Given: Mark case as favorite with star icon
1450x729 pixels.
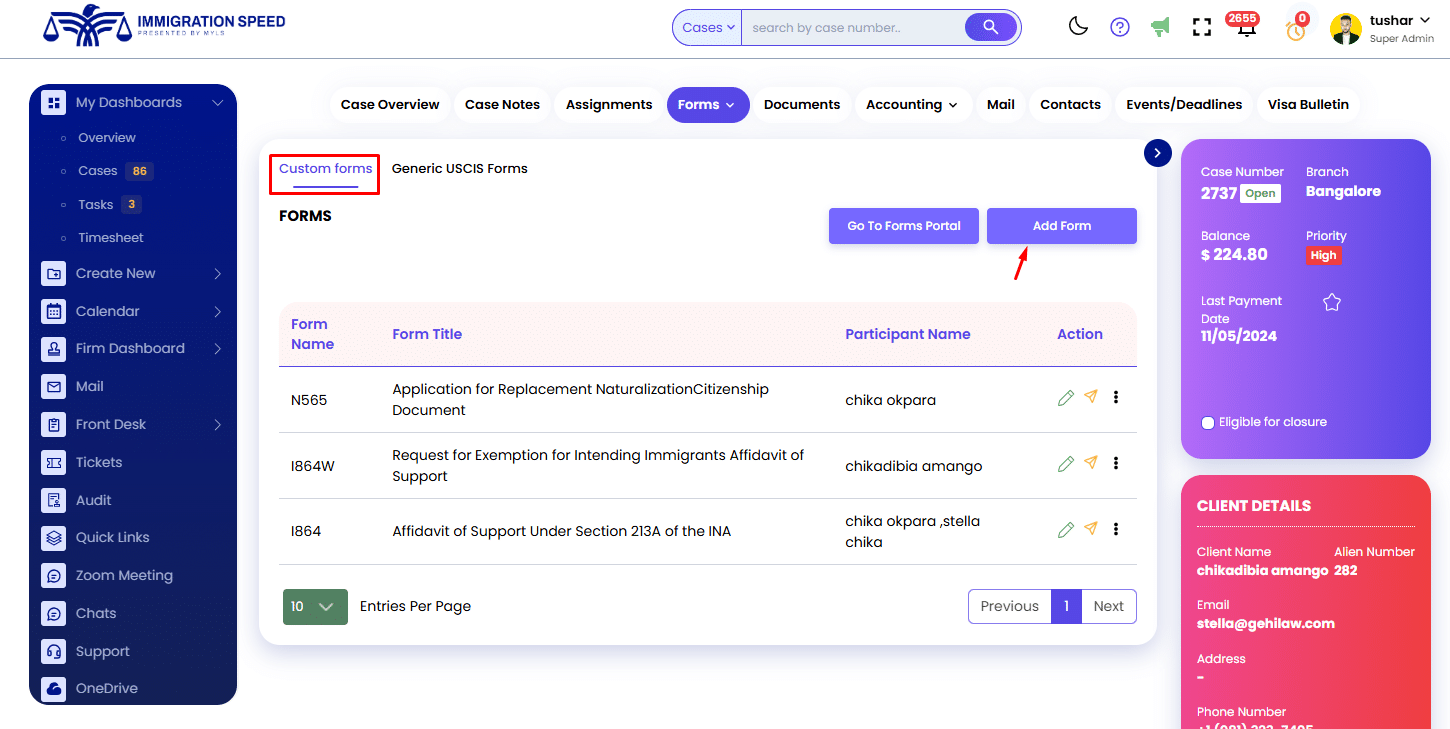Looking at the screenshot, I should [x=1331, y=302].
